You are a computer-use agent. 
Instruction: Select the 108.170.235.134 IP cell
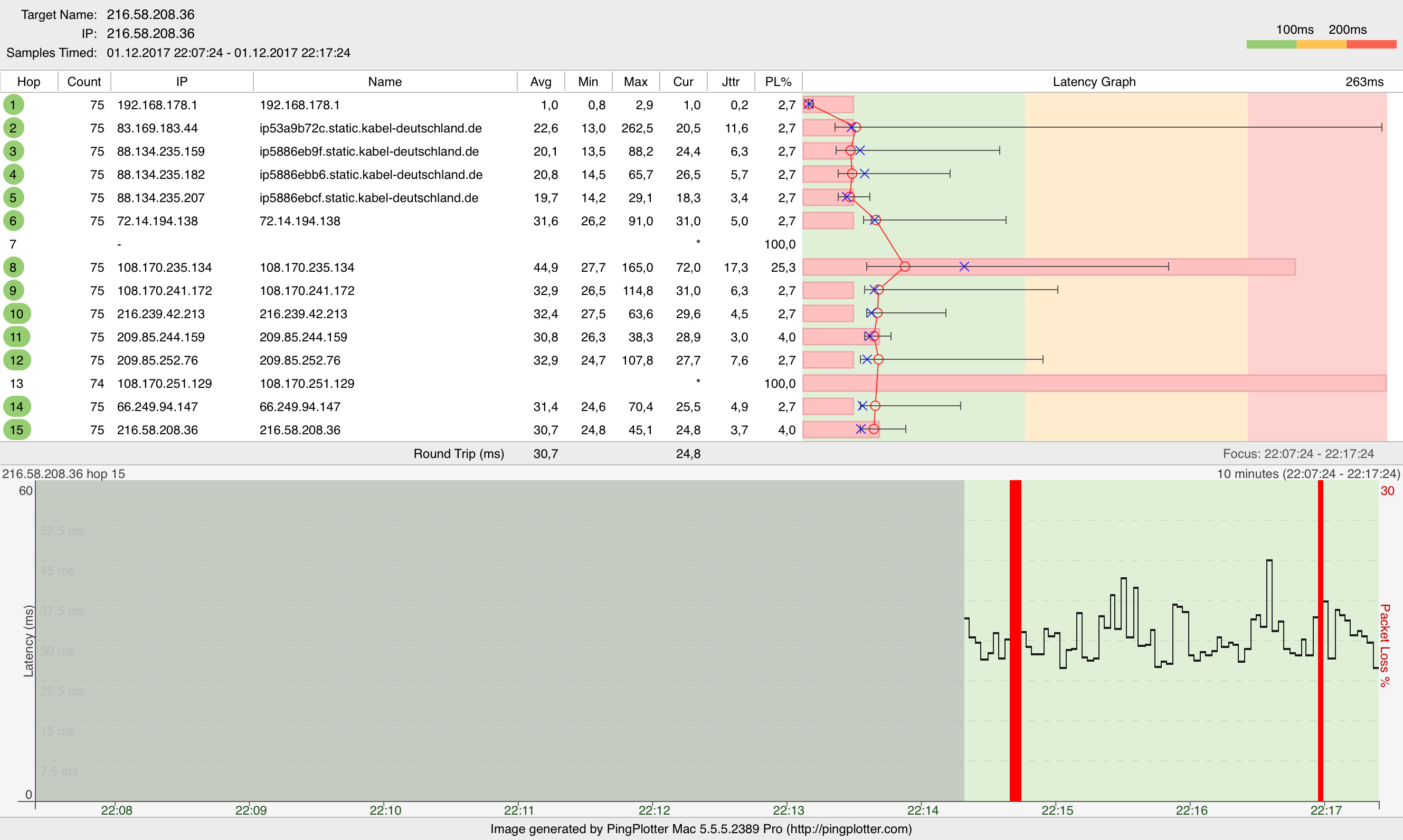pos(165,267)
